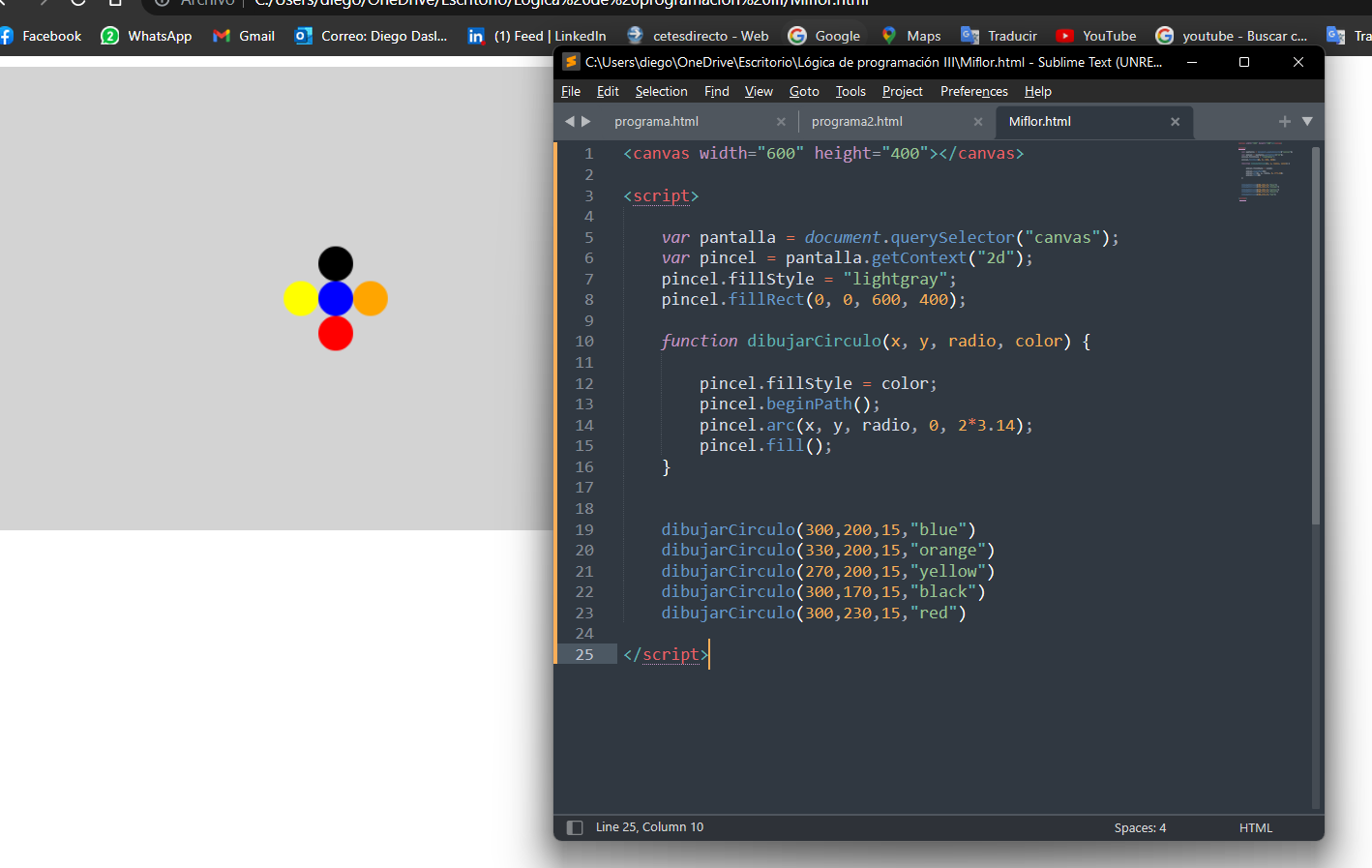Open Facebook bookmark icon
The image size is (1372, 868).
coord(6,36)
